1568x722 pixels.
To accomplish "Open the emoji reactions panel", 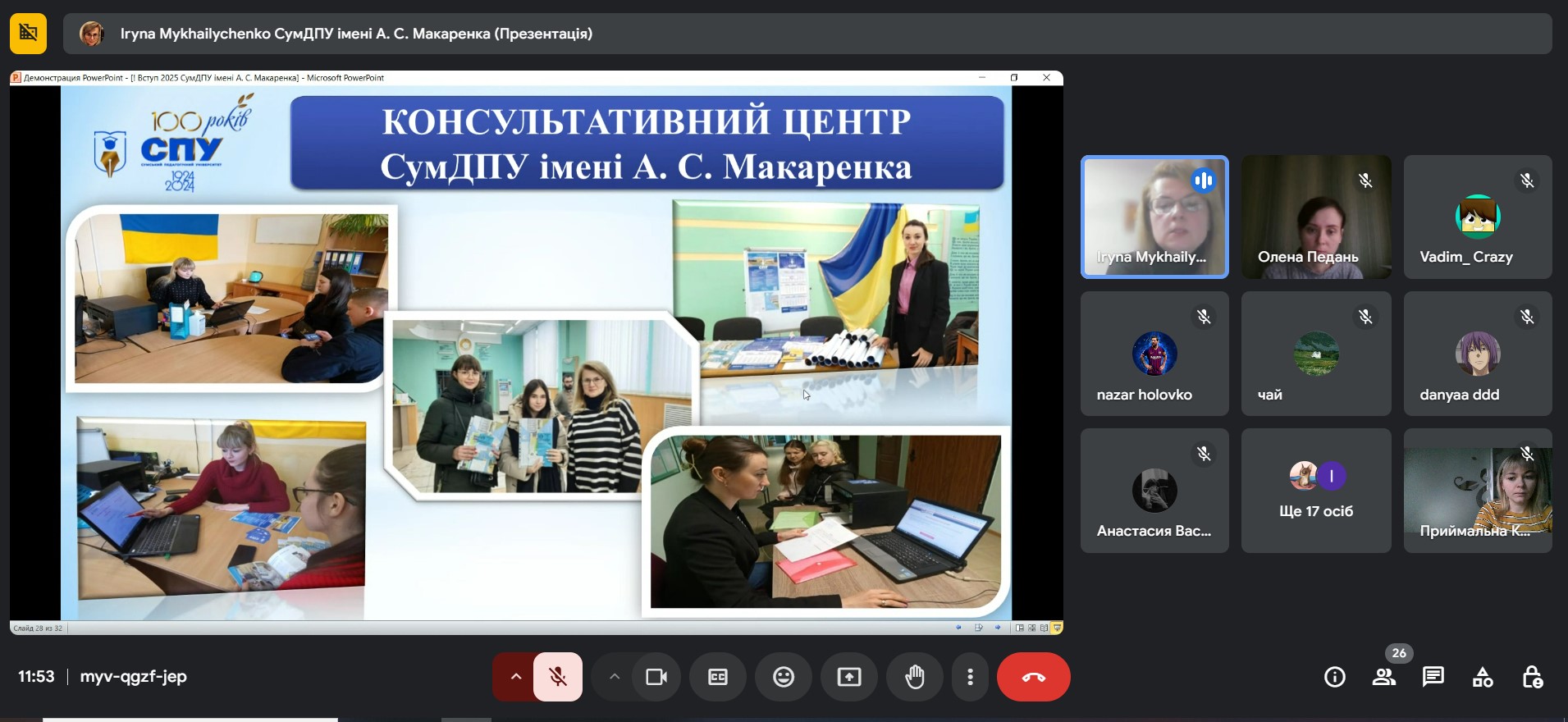I will (784, 677).
